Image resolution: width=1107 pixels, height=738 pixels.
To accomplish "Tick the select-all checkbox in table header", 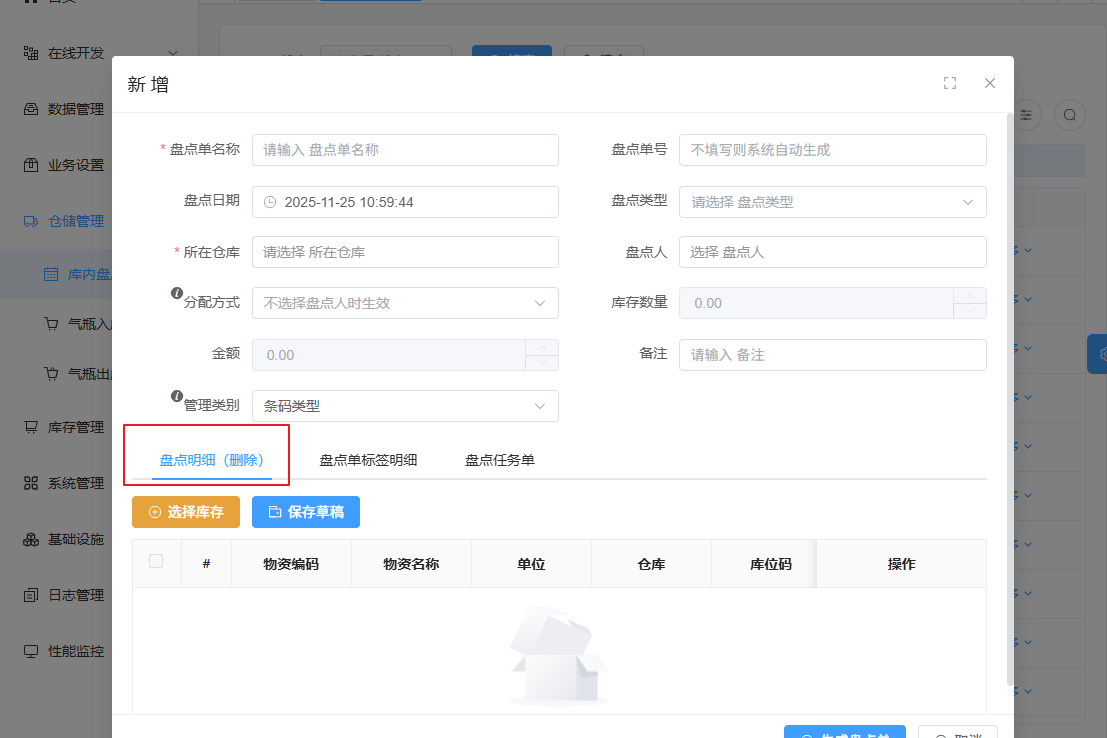I will [156, 562].
